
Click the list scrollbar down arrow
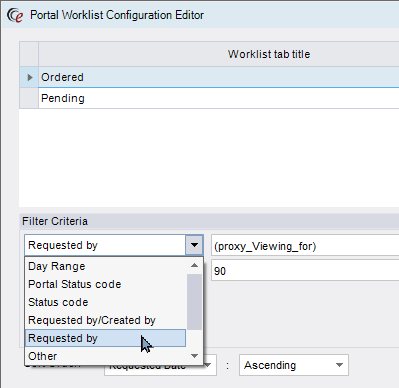click(194, 356)
